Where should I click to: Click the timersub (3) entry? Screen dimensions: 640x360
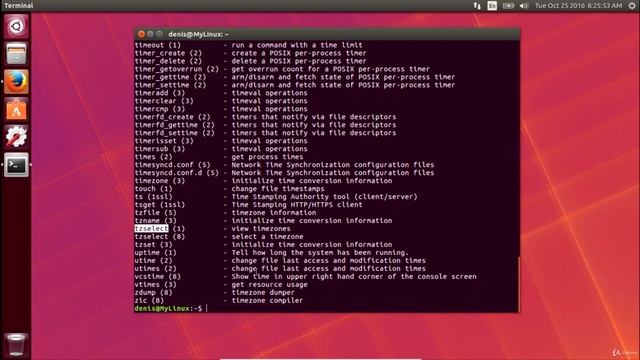coord(160,149)
